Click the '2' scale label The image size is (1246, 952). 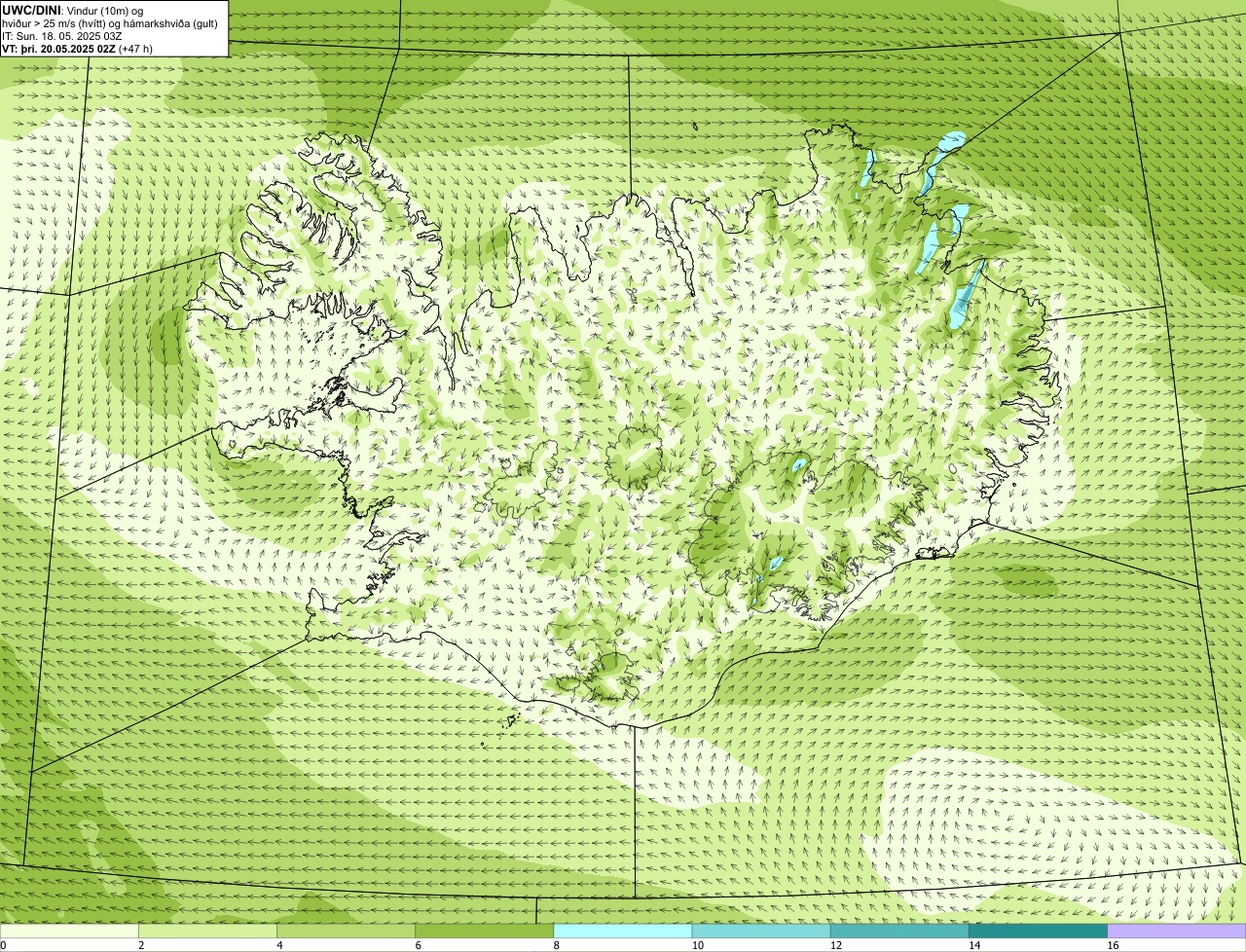141,945
